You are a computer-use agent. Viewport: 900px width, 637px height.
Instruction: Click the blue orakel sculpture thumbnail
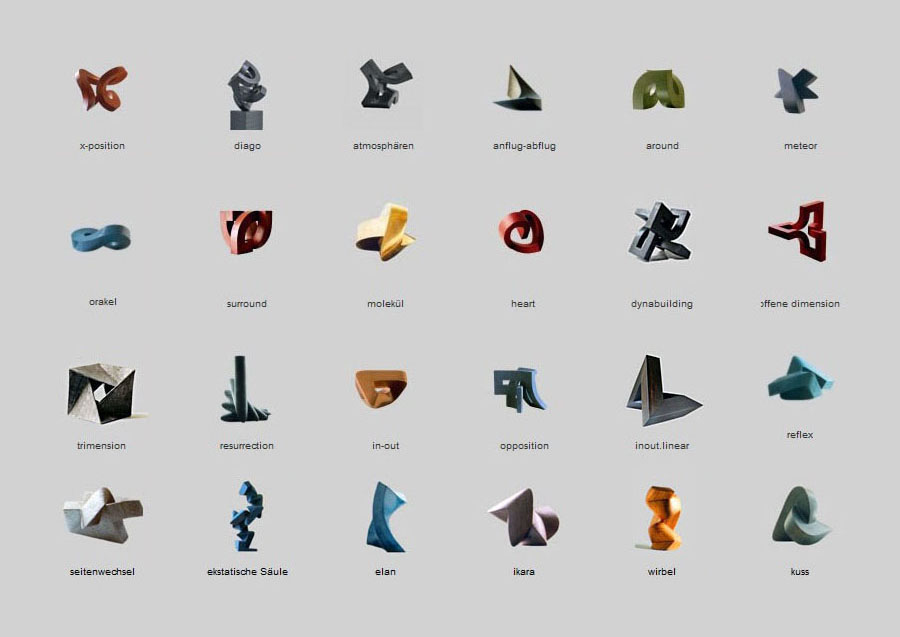[x=101, y=238]
